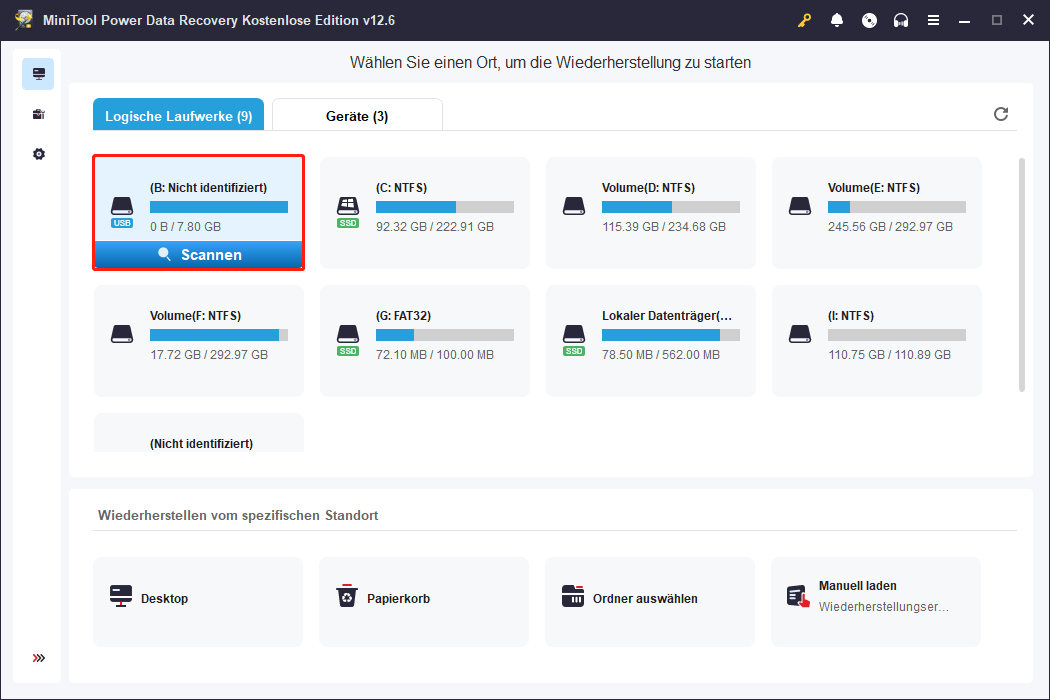Image resolution: width=1050 pixels, height=700 pixels.
Task: Click the drive list vertical scrollbar
Action: point(1021,274)
